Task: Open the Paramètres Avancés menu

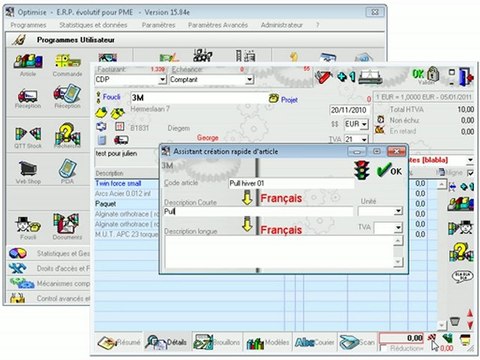Action: pyautogui.click(x=218, y=25)
